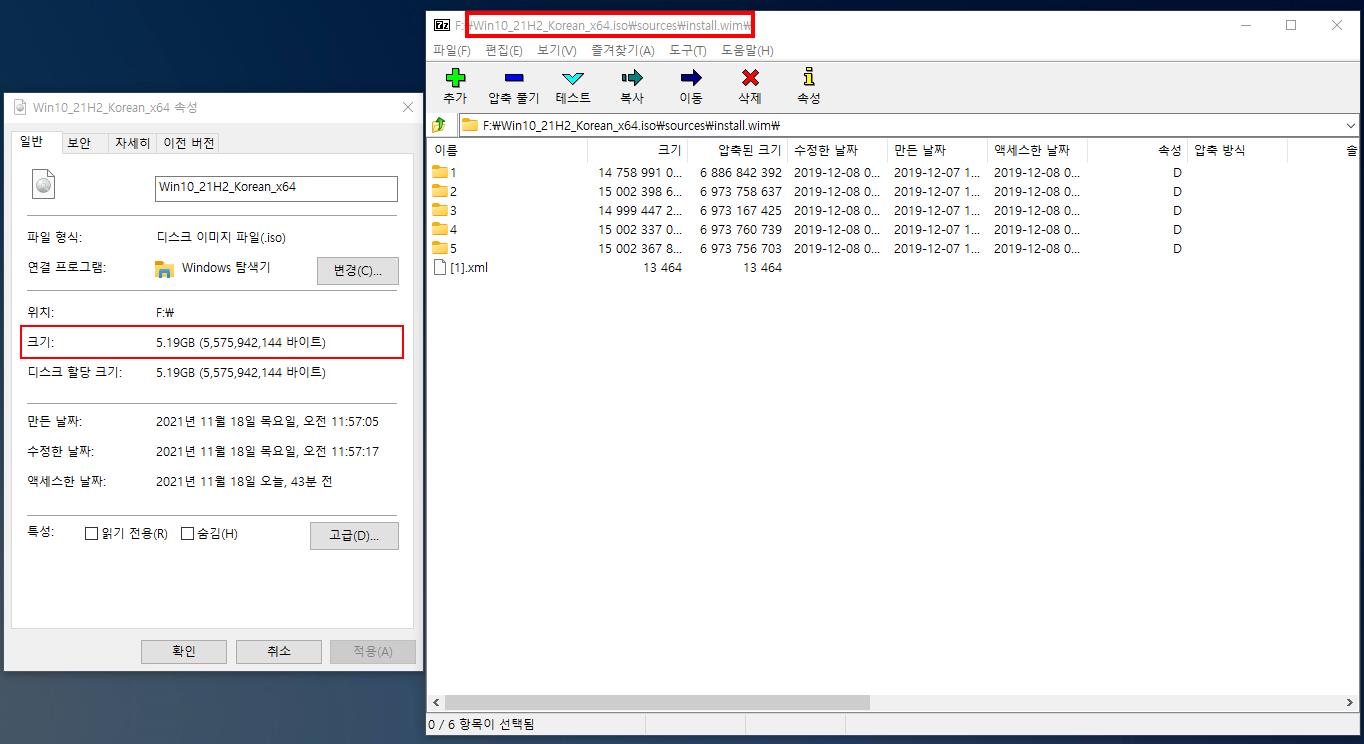Click the 0 / 6 항목이 선택됨 status text
Screen dimensions: 1364x744
click(x=481, y=724)
